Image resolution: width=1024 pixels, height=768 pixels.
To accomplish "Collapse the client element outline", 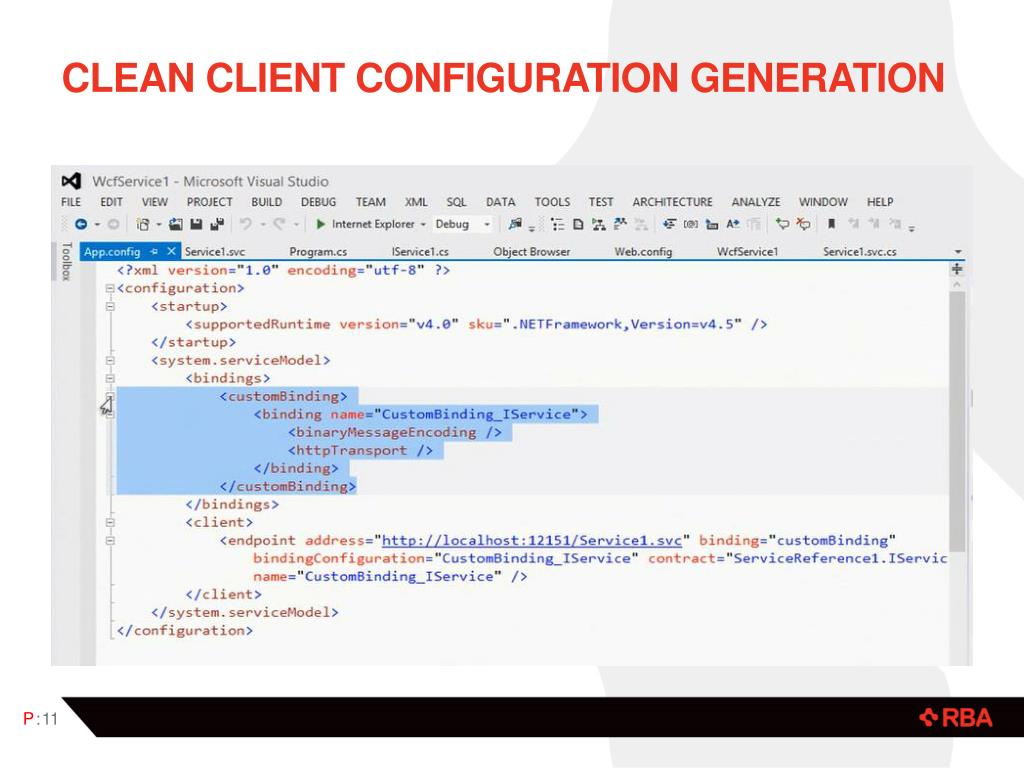I will pyautogui.click(x=110, y=522).
